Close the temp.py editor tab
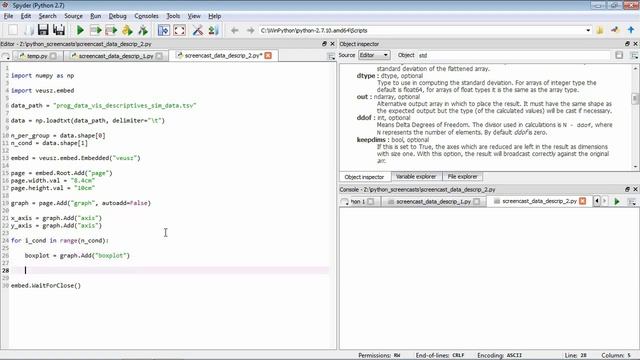 (x=53, y=56)
